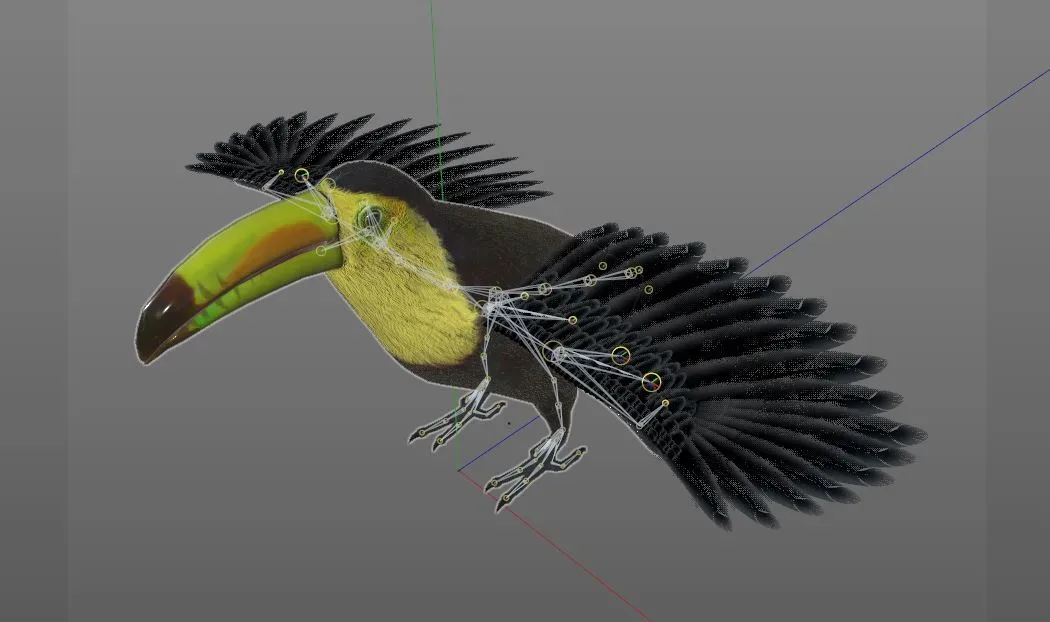The height and width of the screenshot is (622, 1050).
Task: Click the controller circle near the beak base
Action: pyautogui.click(x=321, y=251)
